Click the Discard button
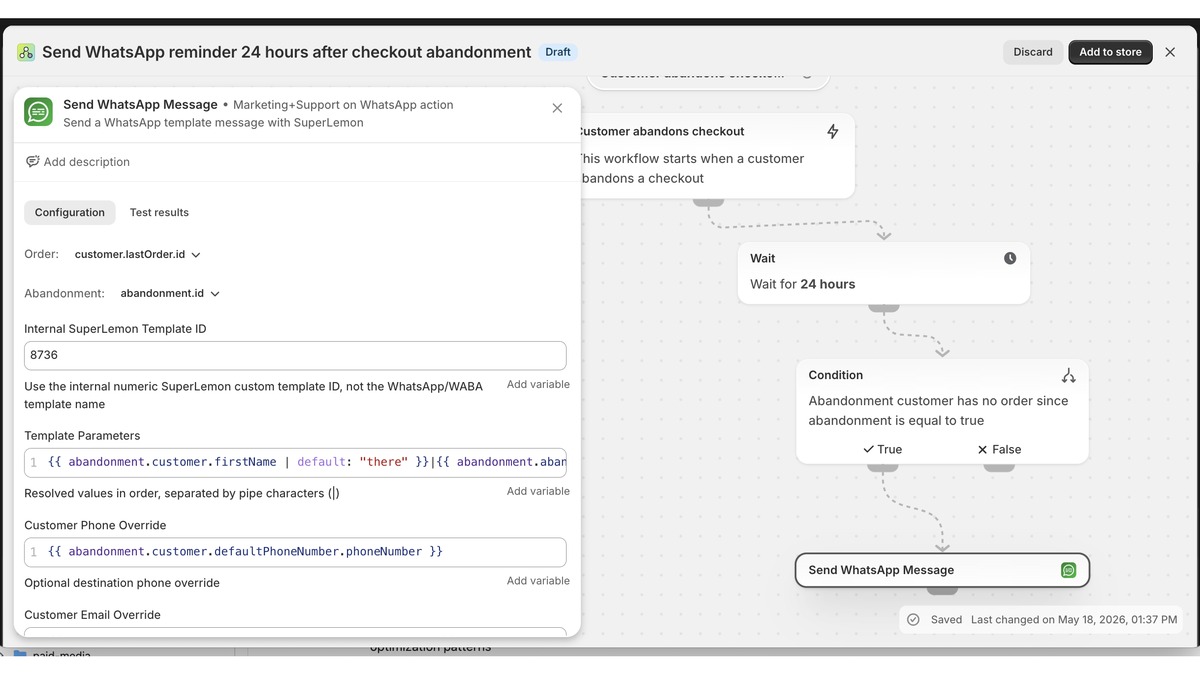This screenshot has height=675, width=1200. click(1033, 52)
